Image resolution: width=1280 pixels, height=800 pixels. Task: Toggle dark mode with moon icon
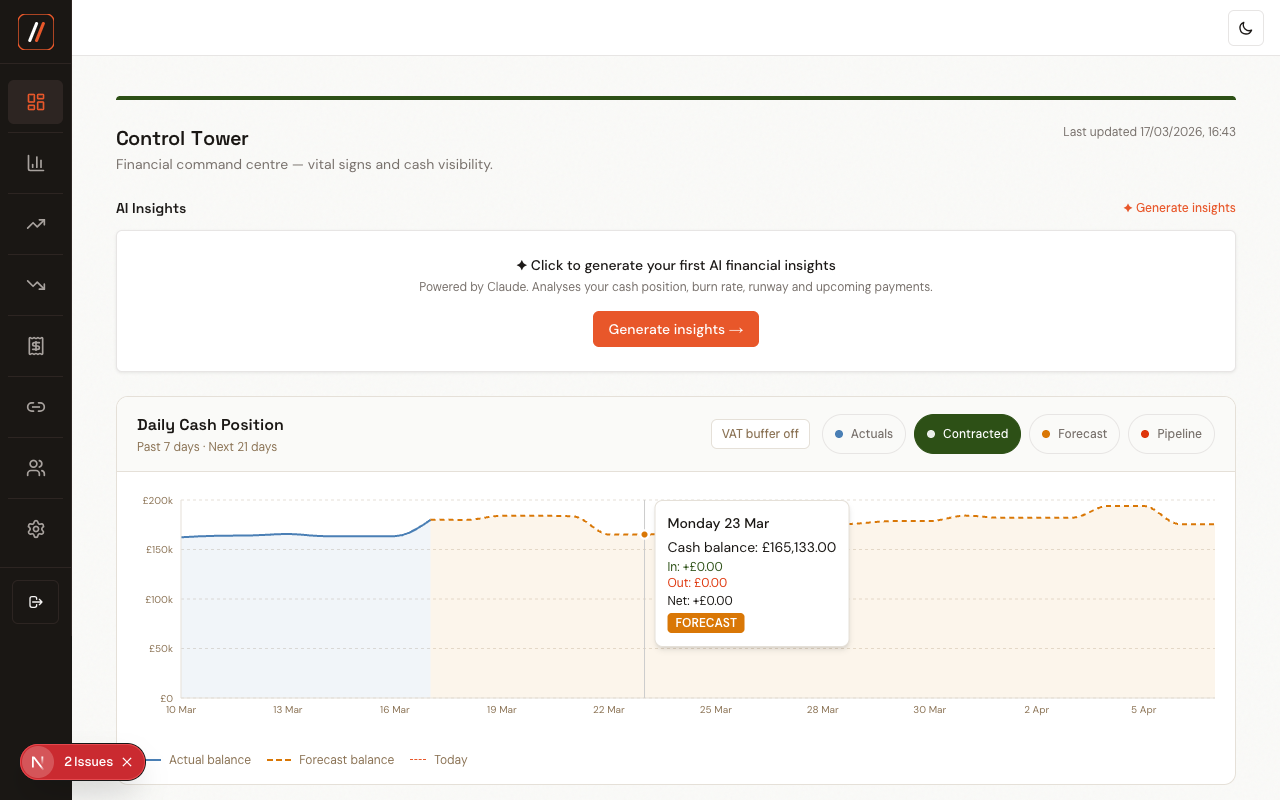[1246, 28]
